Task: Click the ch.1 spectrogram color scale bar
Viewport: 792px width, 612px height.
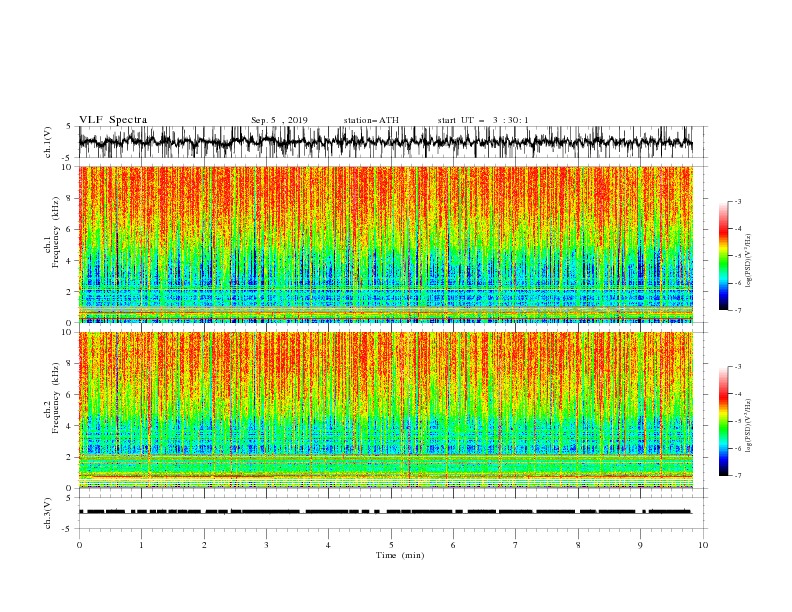Action: (x=723, y=256)
